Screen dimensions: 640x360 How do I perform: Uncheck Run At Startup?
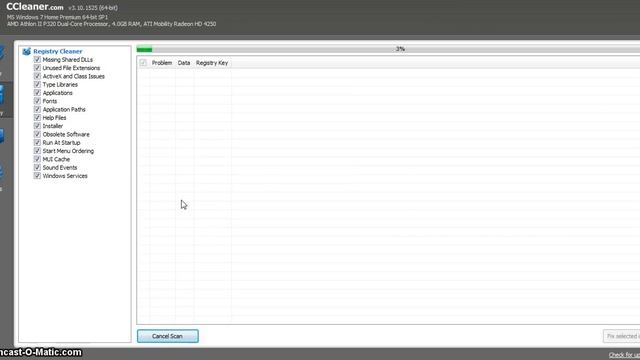point(37,142)
